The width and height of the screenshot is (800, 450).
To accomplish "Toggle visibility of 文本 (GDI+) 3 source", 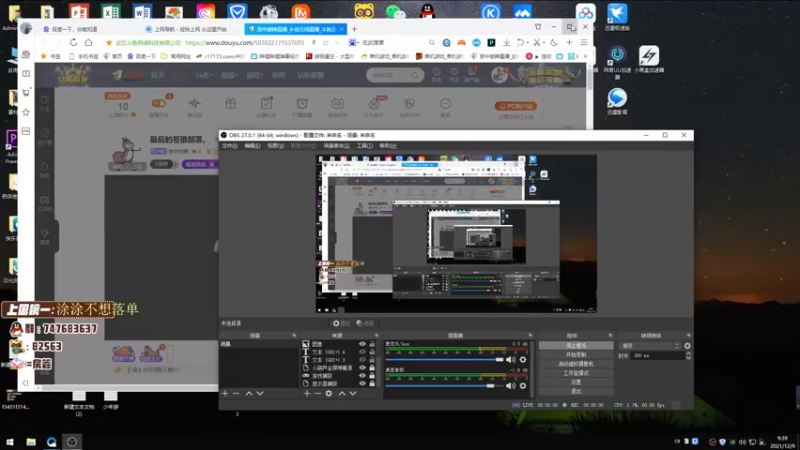I will click(x=362, y=360).
